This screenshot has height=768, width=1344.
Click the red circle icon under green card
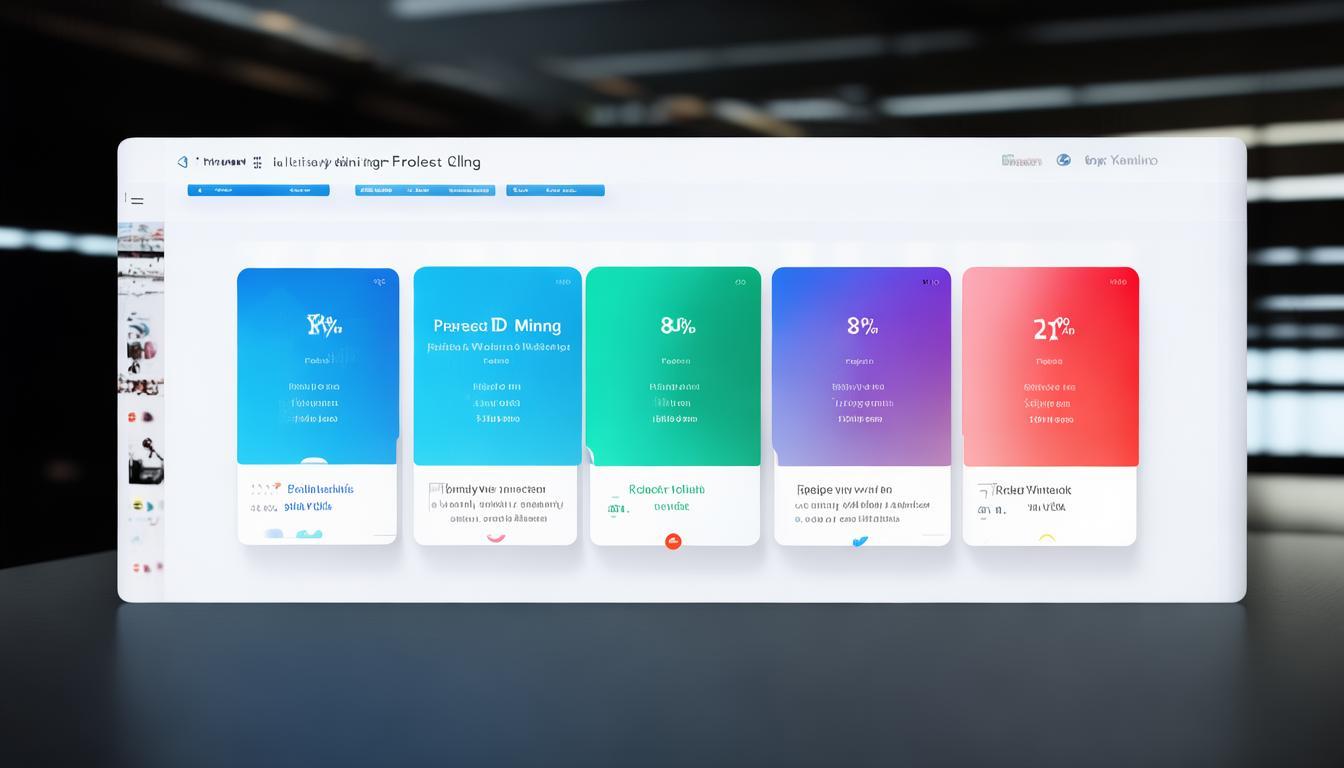[673, 541]
